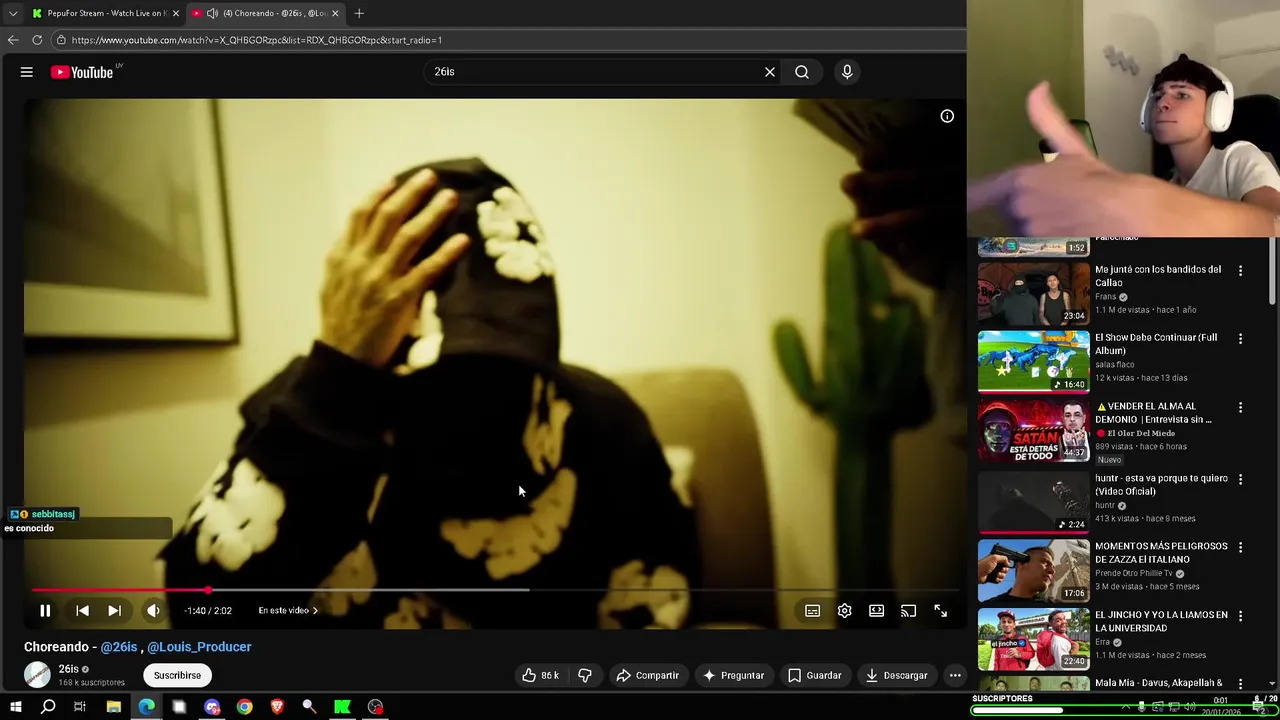Open Google Chrome from the taskbar
This screenshot has height=720, width=1280.
tap(245, 707)
